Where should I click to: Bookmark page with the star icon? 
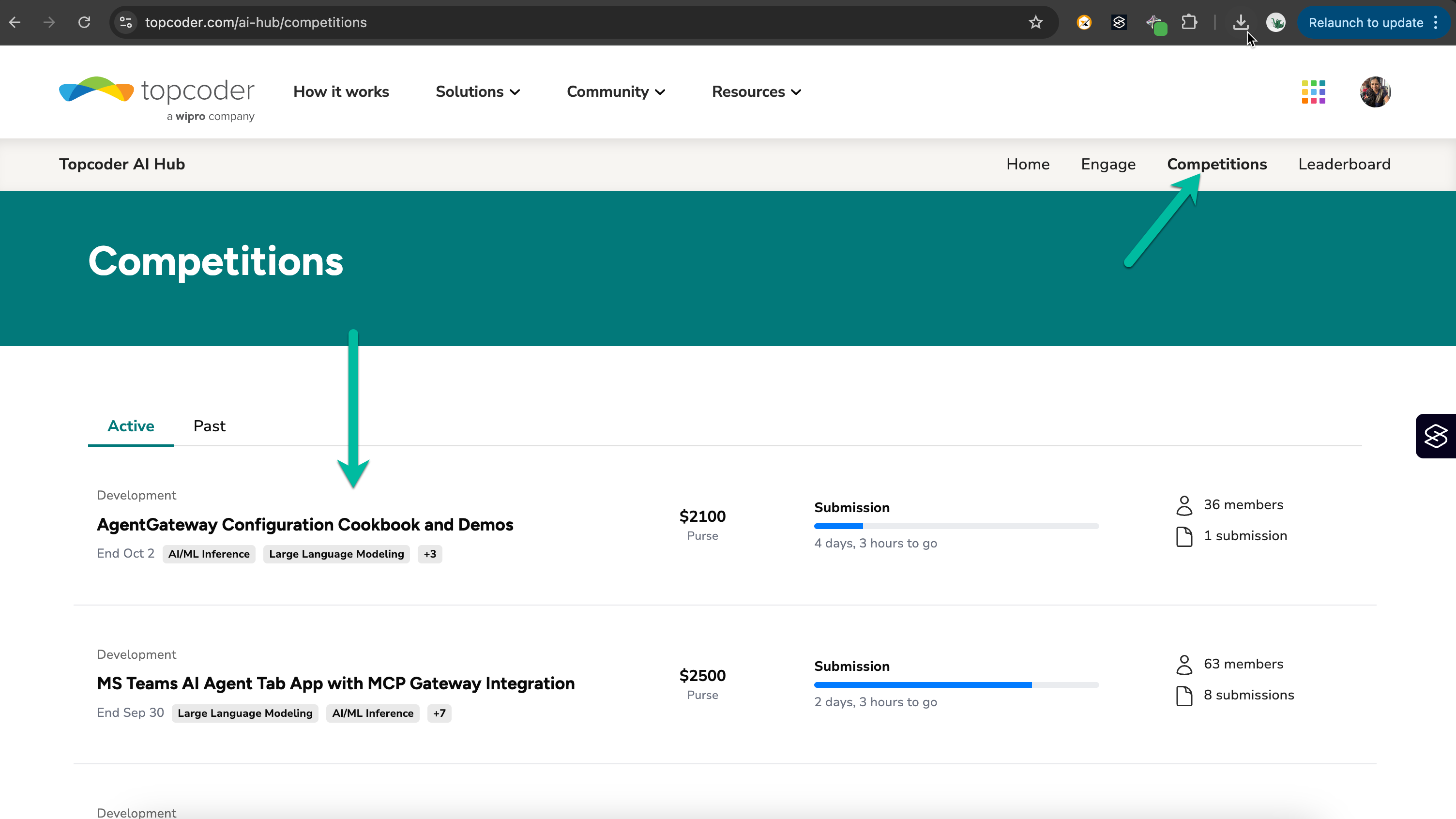point(1035,23)
